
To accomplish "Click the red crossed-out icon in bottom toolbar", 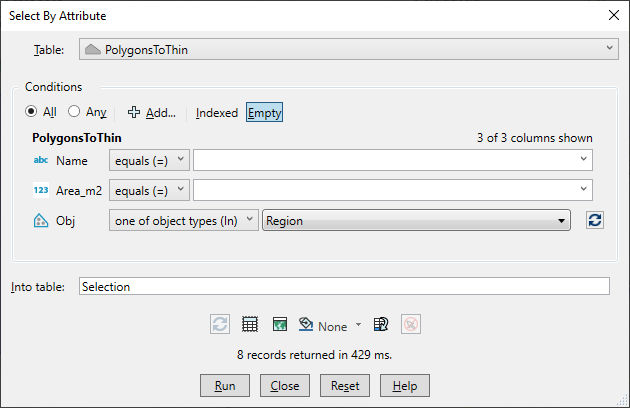I will tap(410, 325).
